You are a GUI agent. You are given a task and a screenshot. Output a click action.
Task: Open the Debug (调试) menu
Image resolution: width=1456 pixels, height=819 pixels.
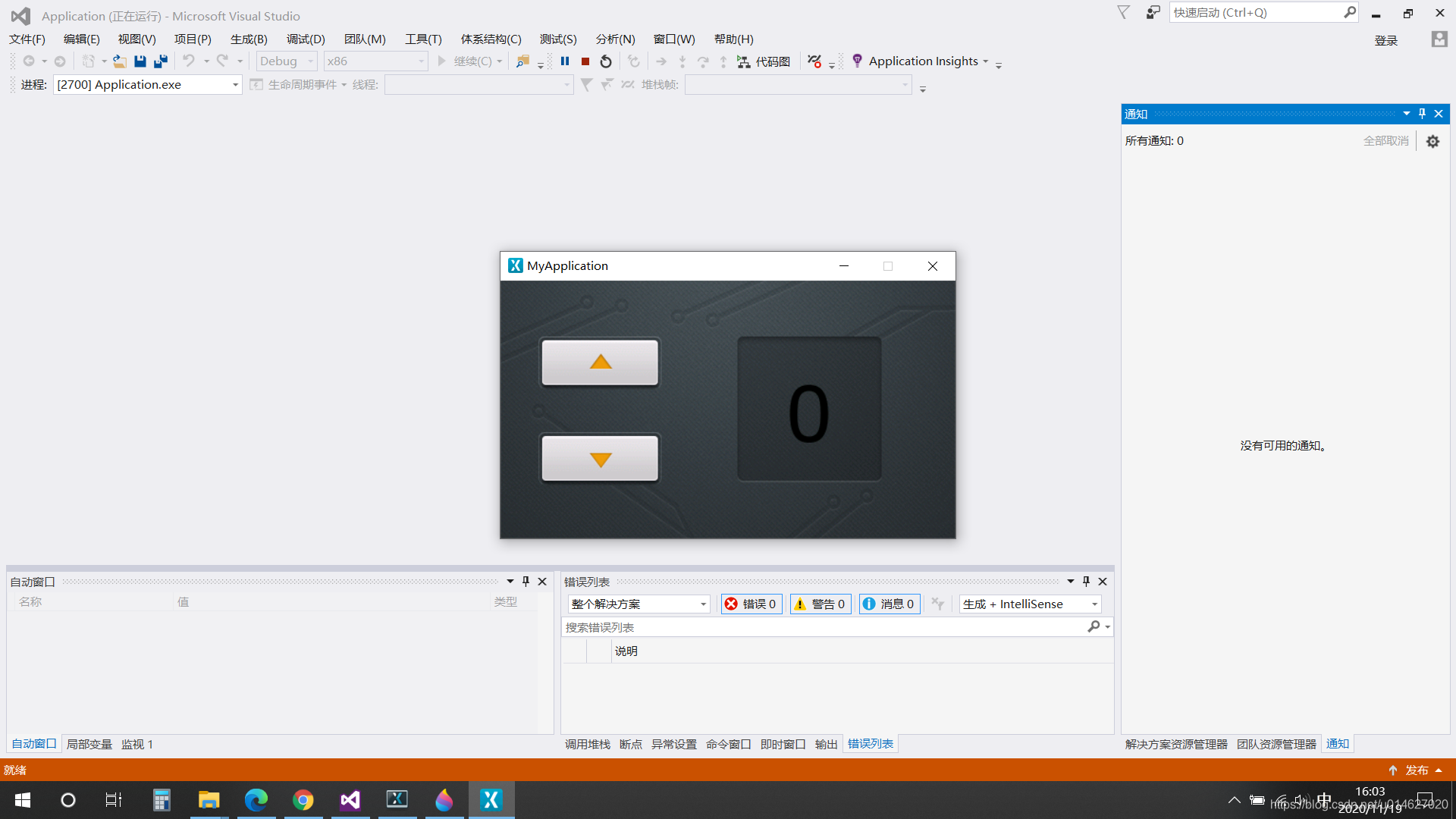coord(306,39)
